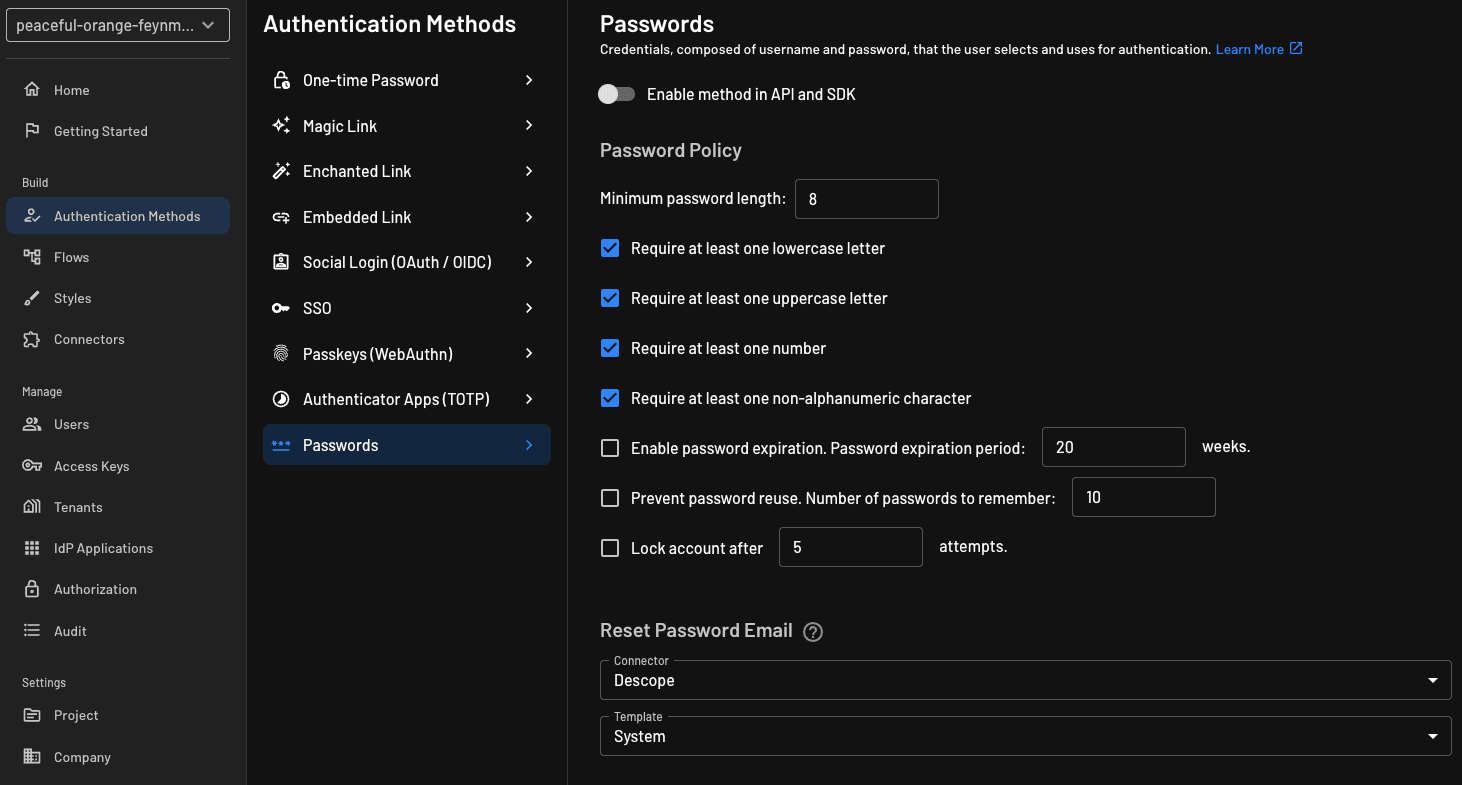Enable method in API and SDK
This screenshot has width=1462, height=785.
tap(617, 94)
